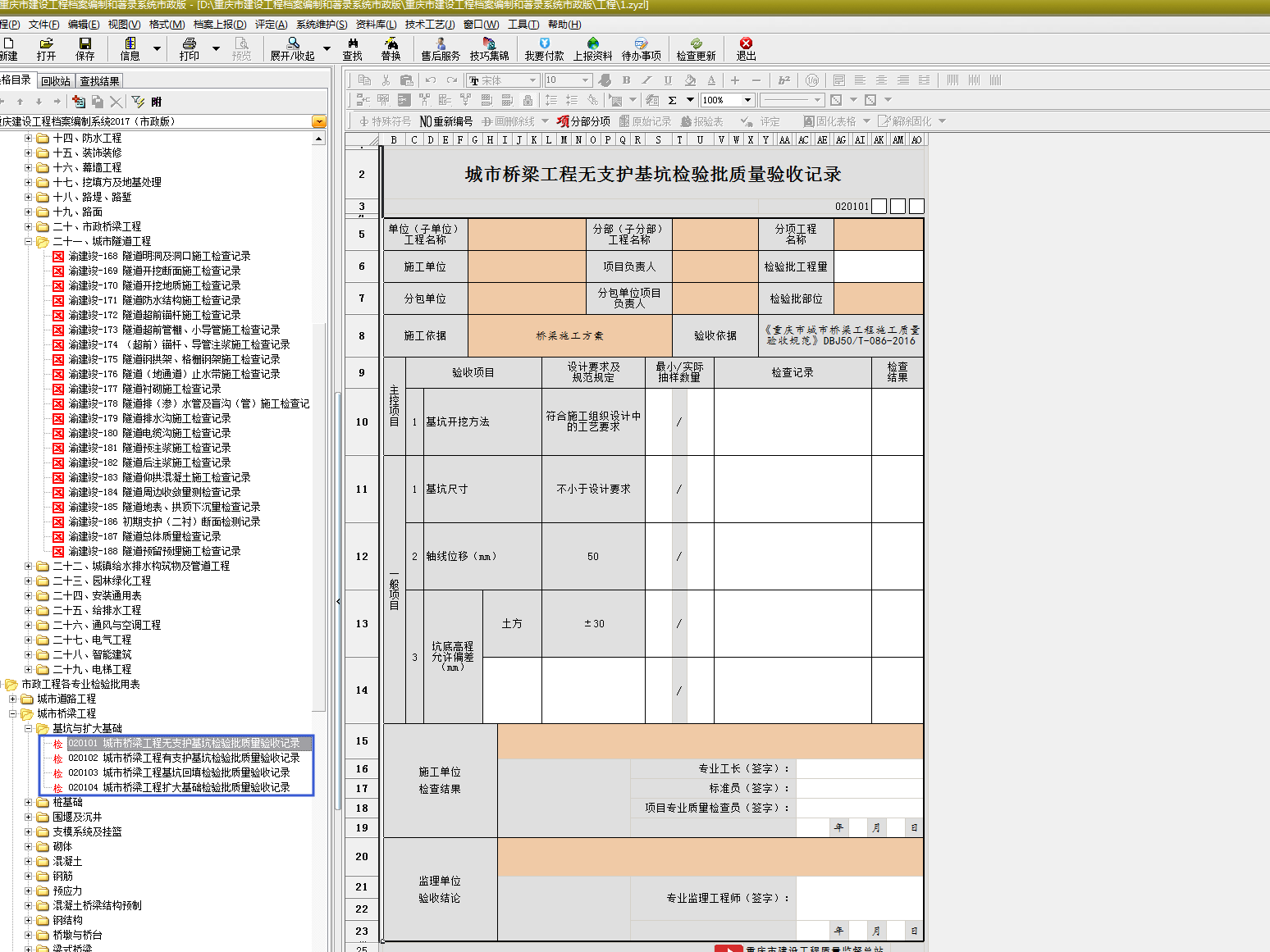Image resolution: width=1270 pixels, height=952 pixels.
Task: Open the 100% zoom dropdown
Action: pos(747,100)
